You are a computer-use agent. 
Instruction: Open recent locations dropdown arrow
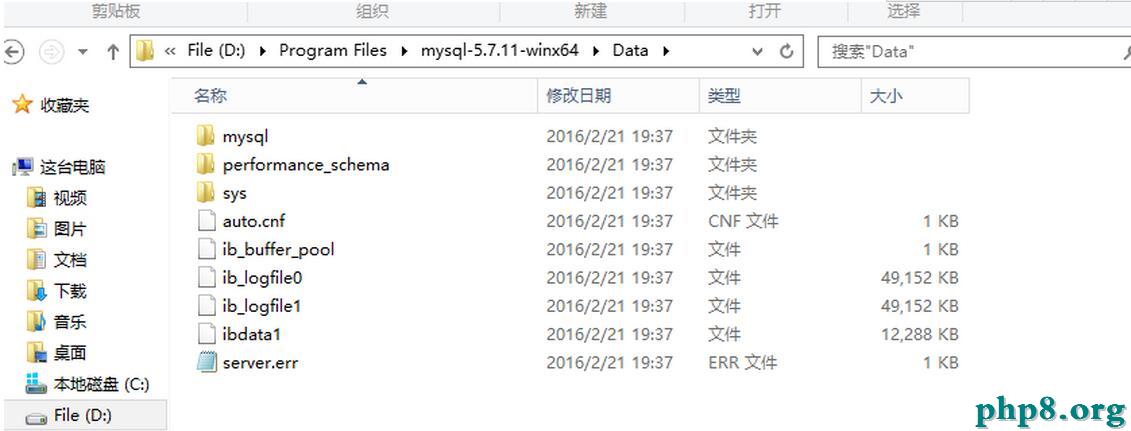click(82, 51)
